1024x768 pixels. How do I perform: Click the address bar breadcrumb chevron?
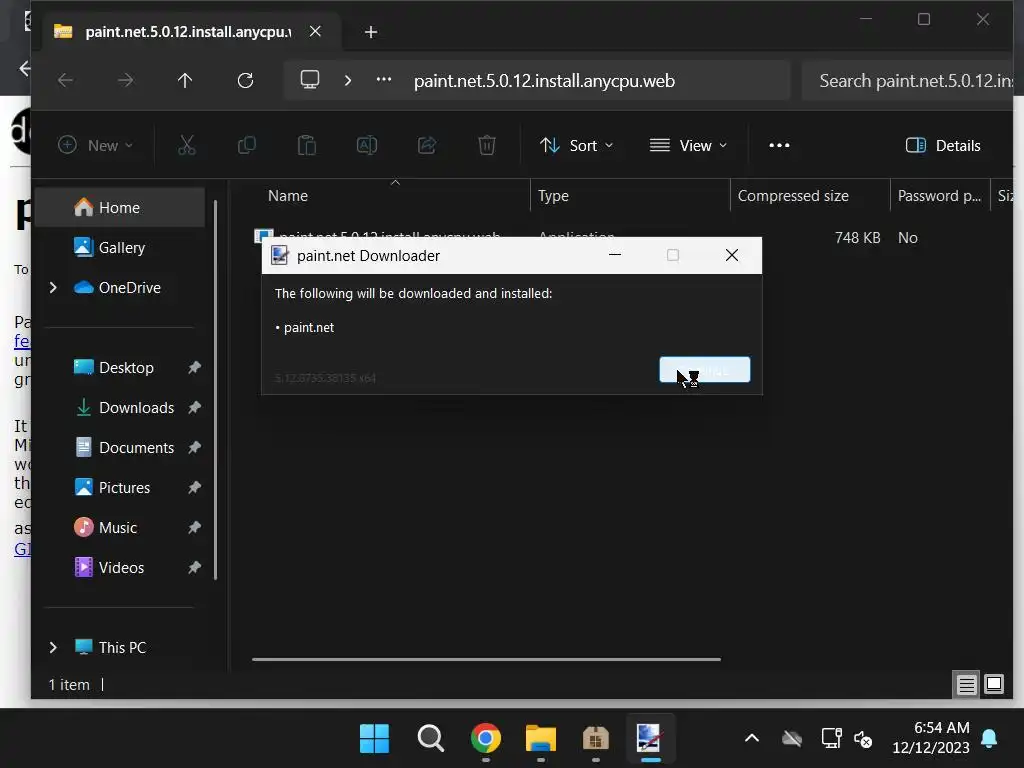pos(348,80)
